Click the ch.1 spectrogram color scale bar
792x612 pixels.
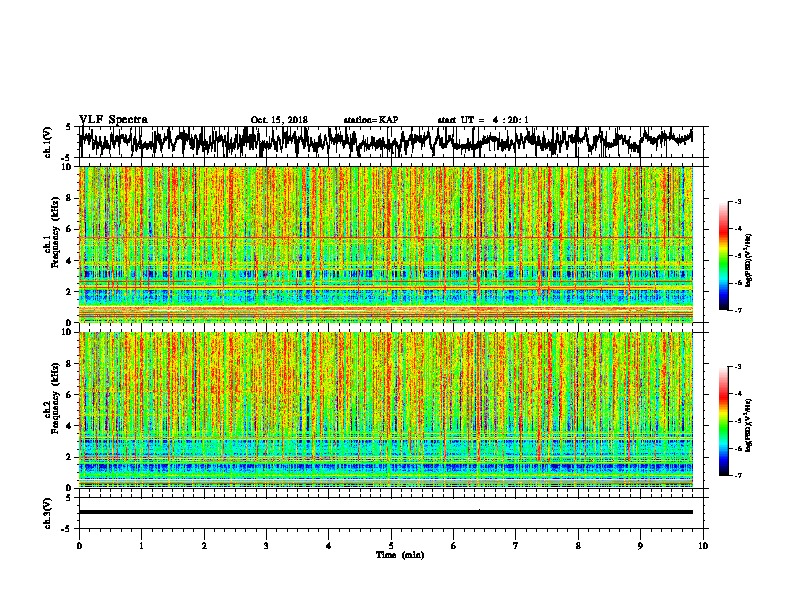[x=723, y=256]
